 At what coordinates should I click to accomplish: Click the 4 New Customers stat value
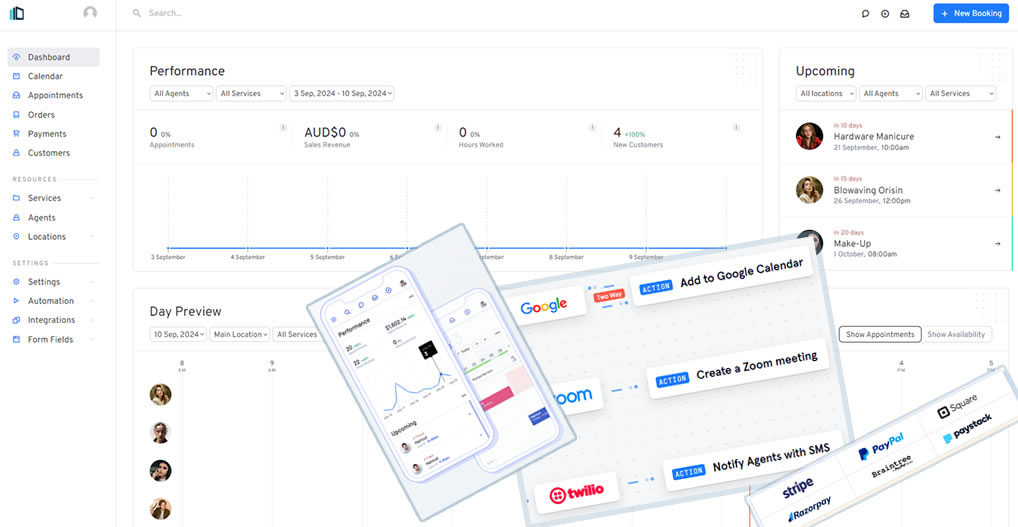(x=617, y=132)
